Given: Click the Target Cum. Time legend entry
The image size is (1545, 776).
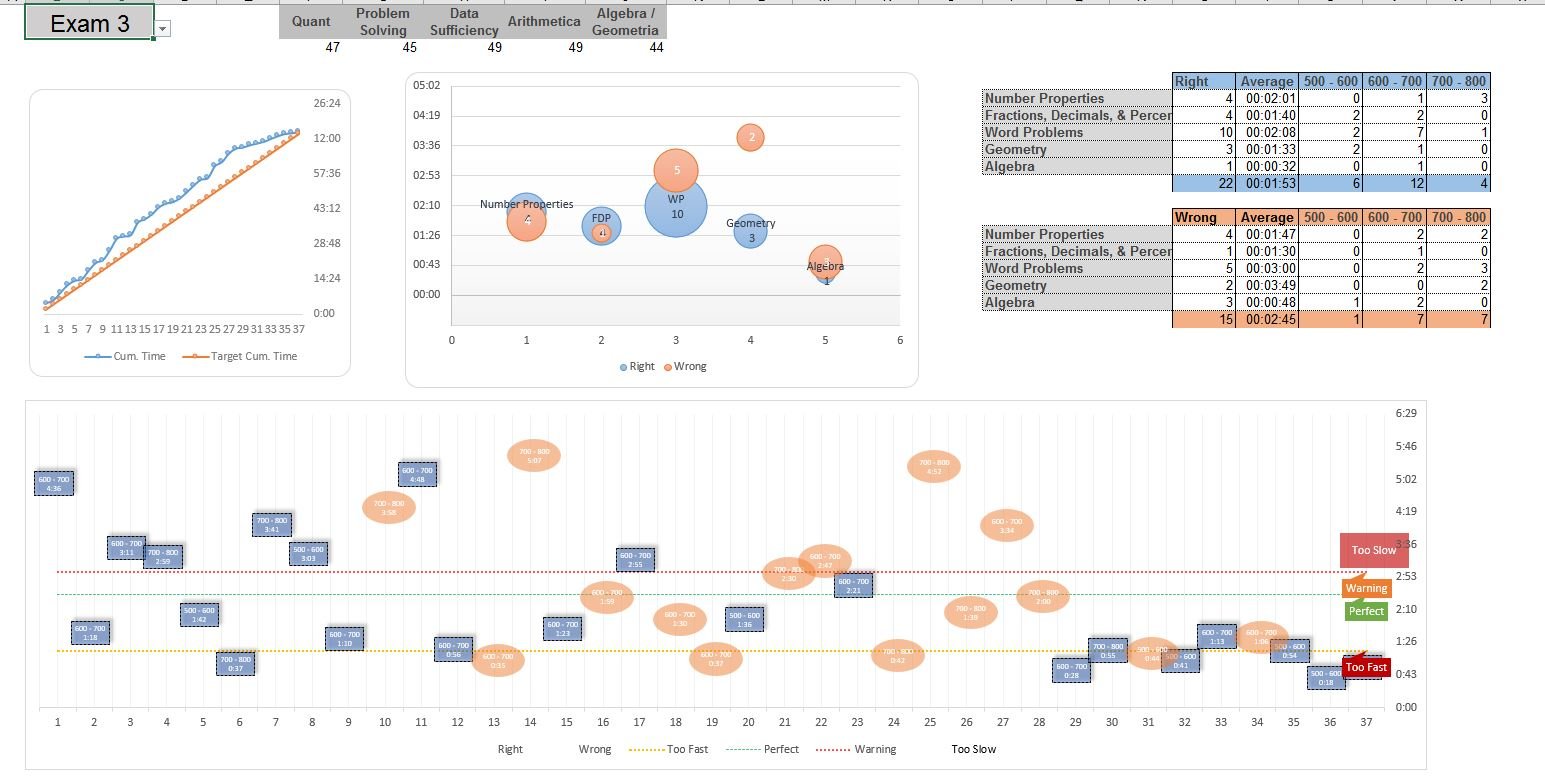Looking at the screenshot, I should (239, 356).
